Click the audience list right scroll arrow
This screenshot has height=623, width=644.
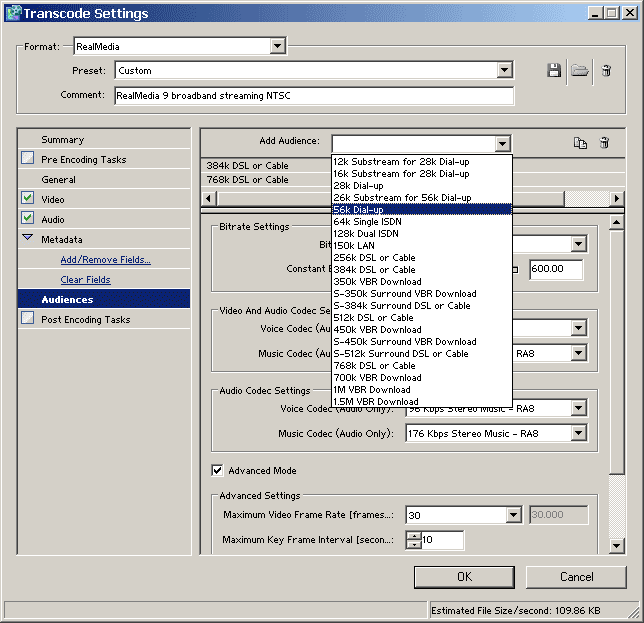pos(616,198)
